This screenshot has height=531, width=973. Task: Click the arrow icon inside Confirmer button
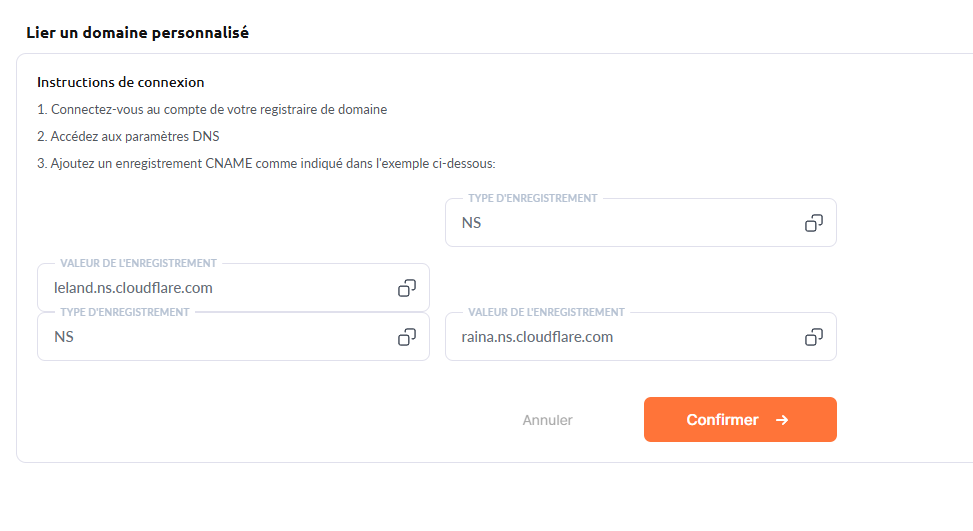point(782,420)
